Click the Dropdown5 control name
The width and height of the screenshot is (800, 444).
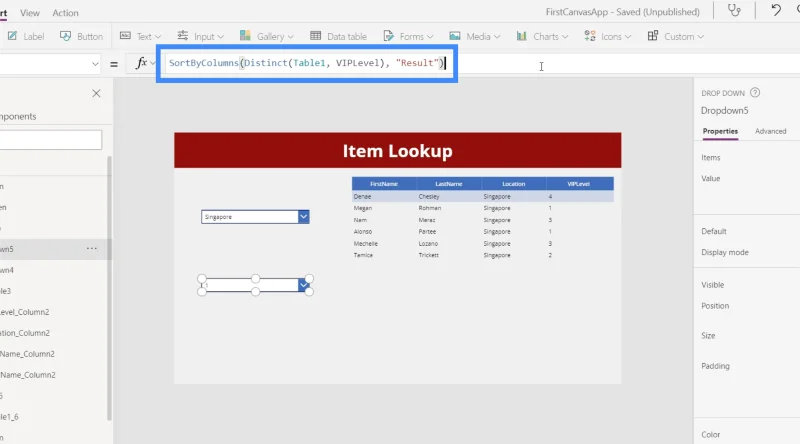point(724,111)
